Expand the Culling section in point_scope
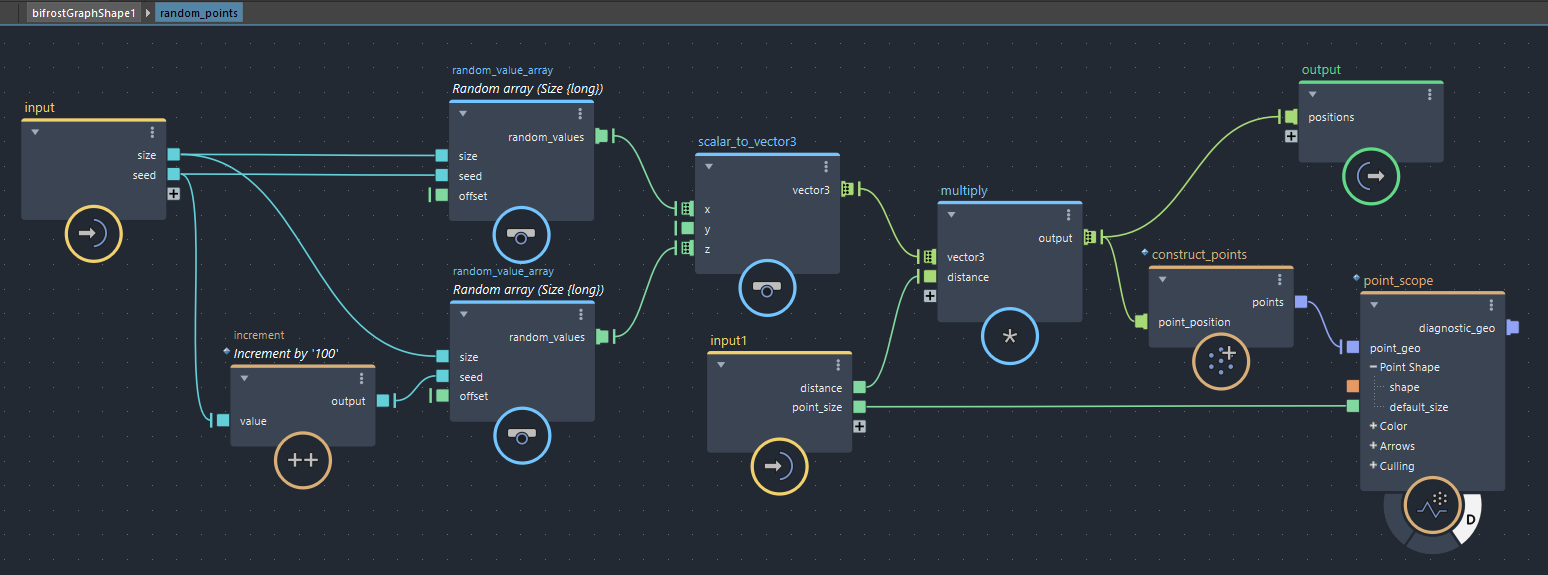 pyautogui.click(x=1374, y=466)
